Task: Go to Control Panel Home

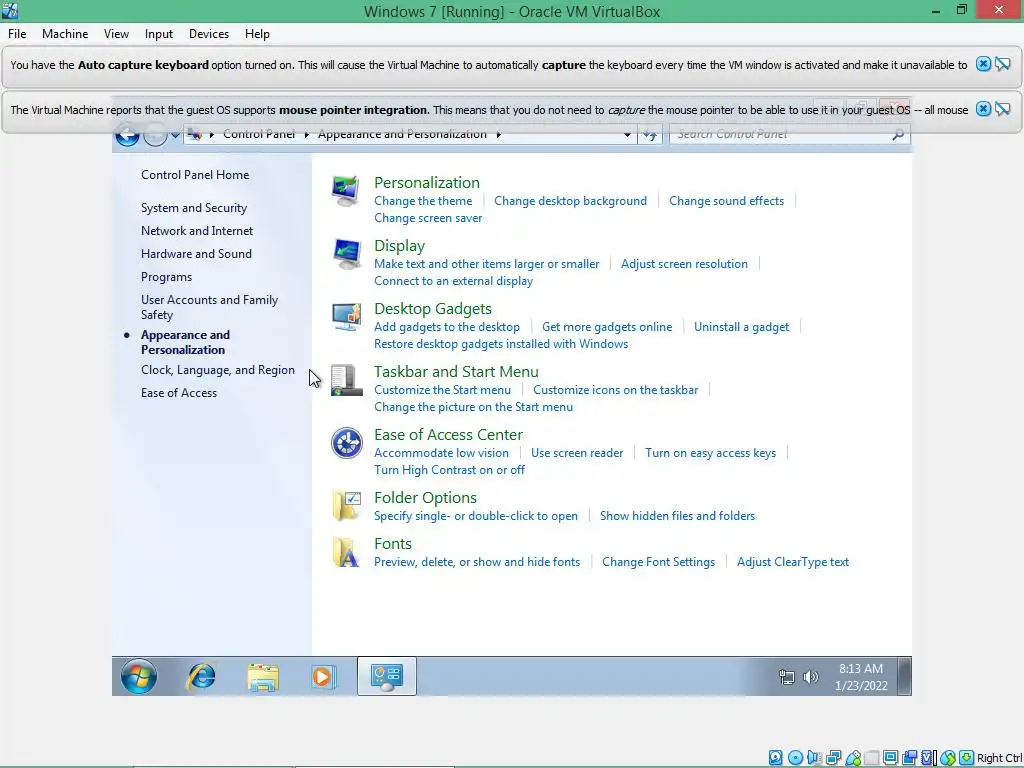Action: tap(195, 175)
